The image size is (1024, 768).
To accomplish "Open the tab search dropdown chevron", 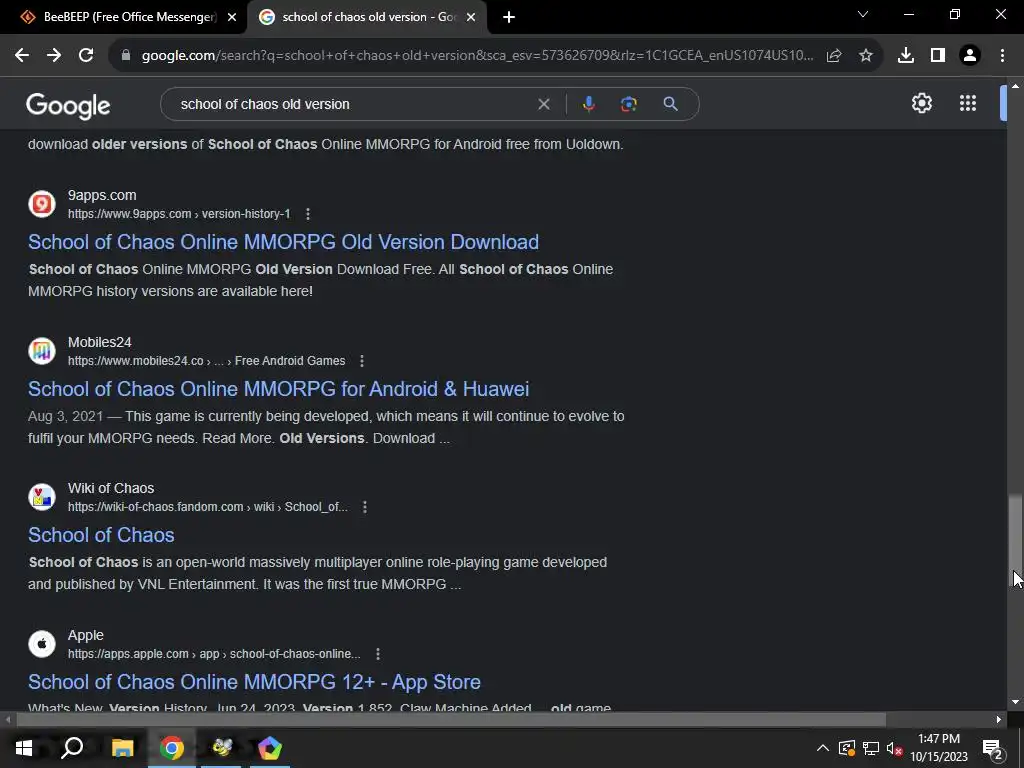I will tap(863, 14).
